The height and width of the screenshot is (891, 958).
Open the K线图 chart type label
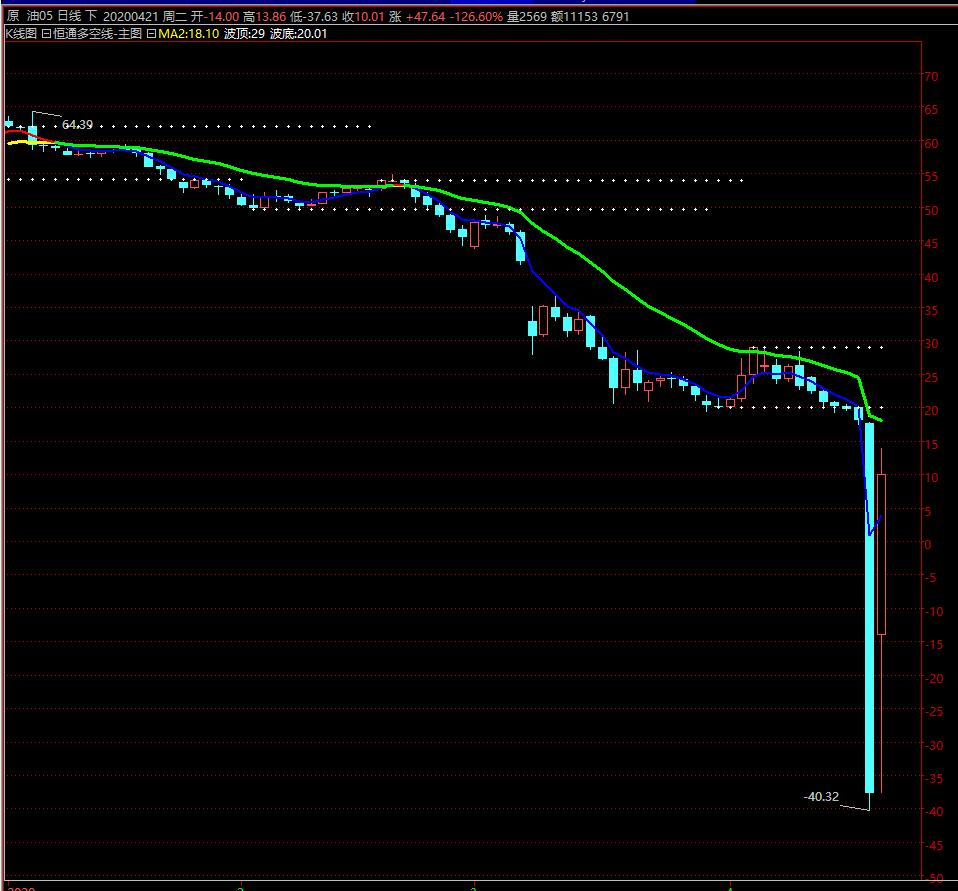pos(20,33)
